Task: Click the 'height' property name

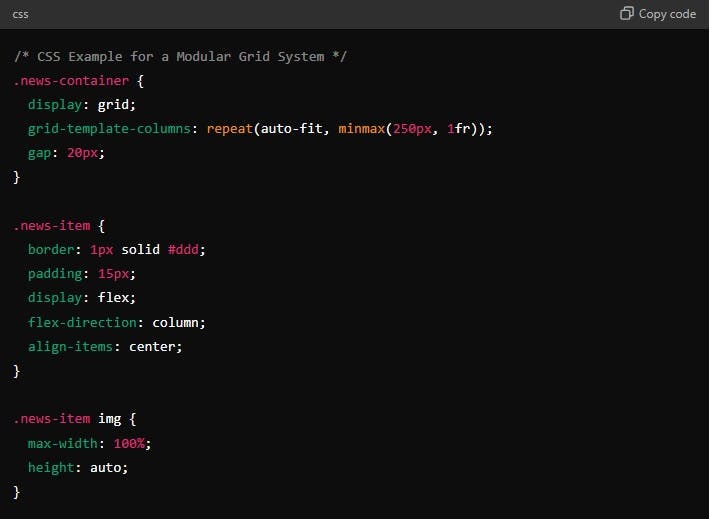Action: [x=51, y=467]
